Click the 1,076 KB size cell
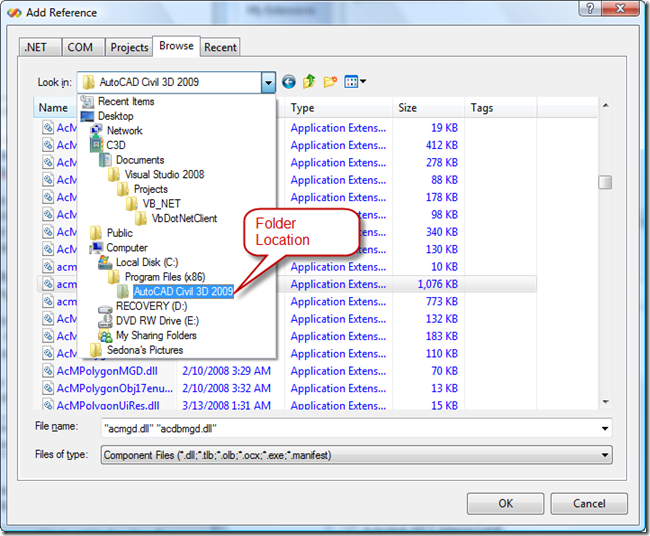The width and height of the screenshot is (650, 536). click(x=437, y=284)
